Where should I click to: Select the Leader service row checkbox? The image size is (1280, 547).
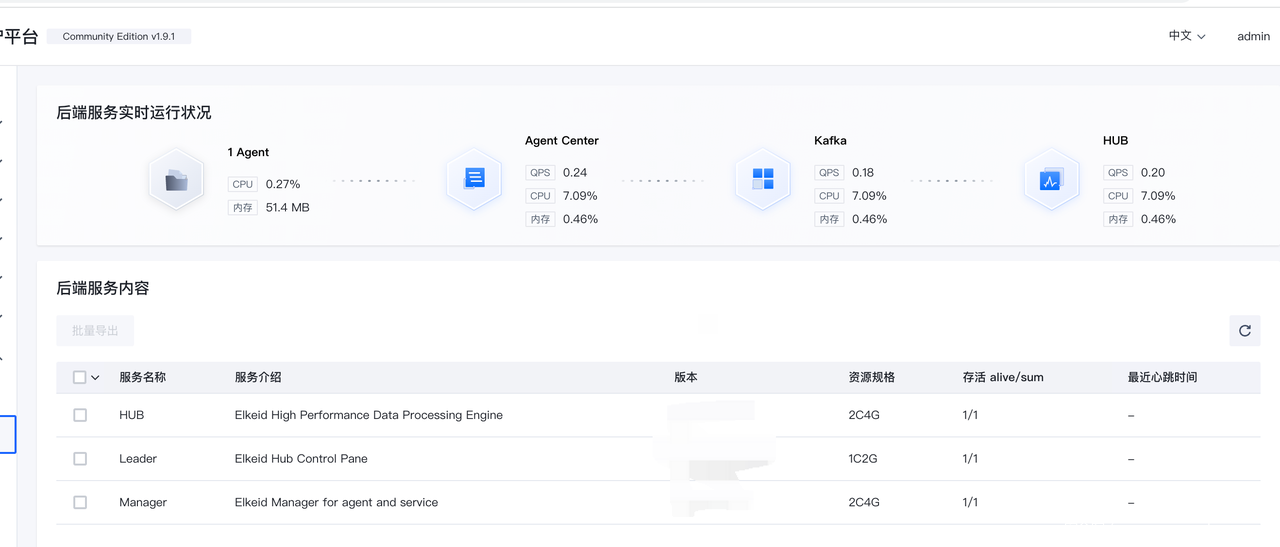(80, 459)
